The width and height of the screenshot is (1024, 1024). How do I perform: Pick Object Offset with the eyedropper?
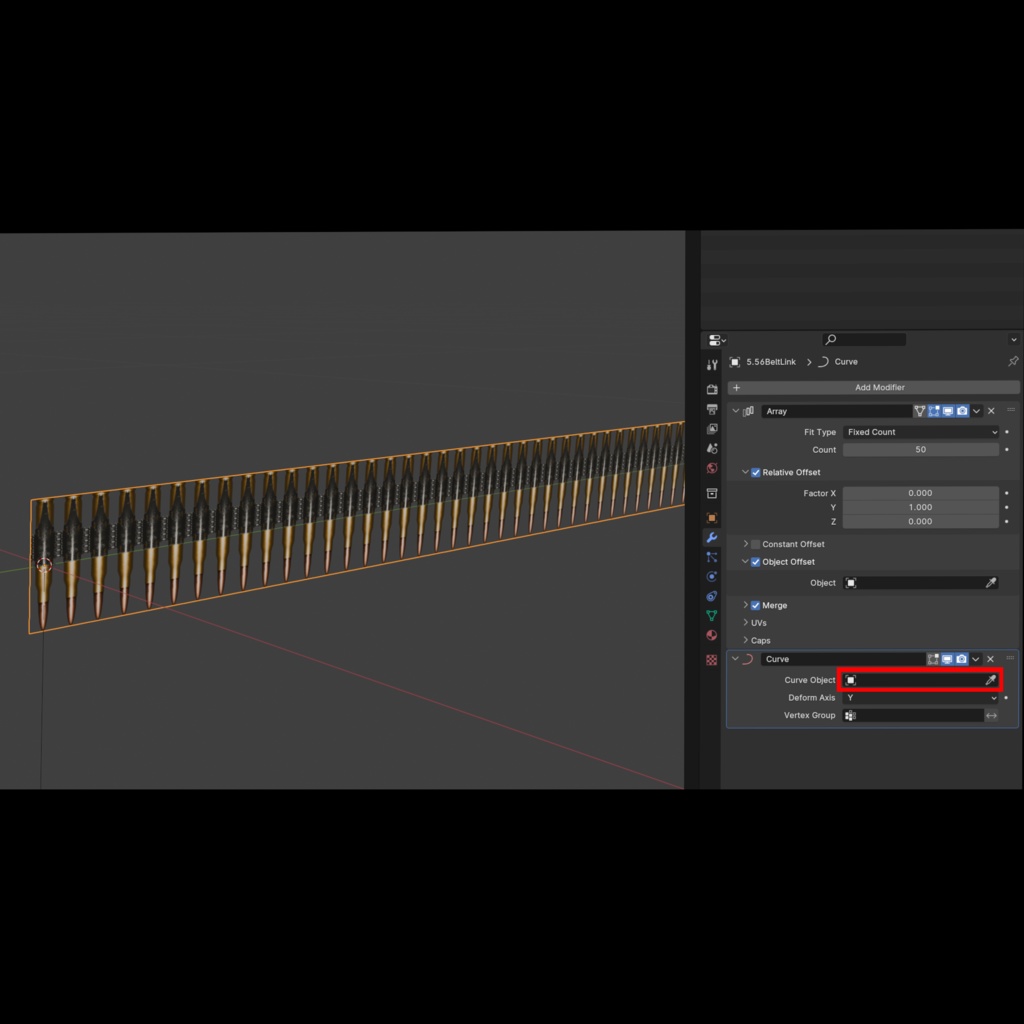coord(991,583)
